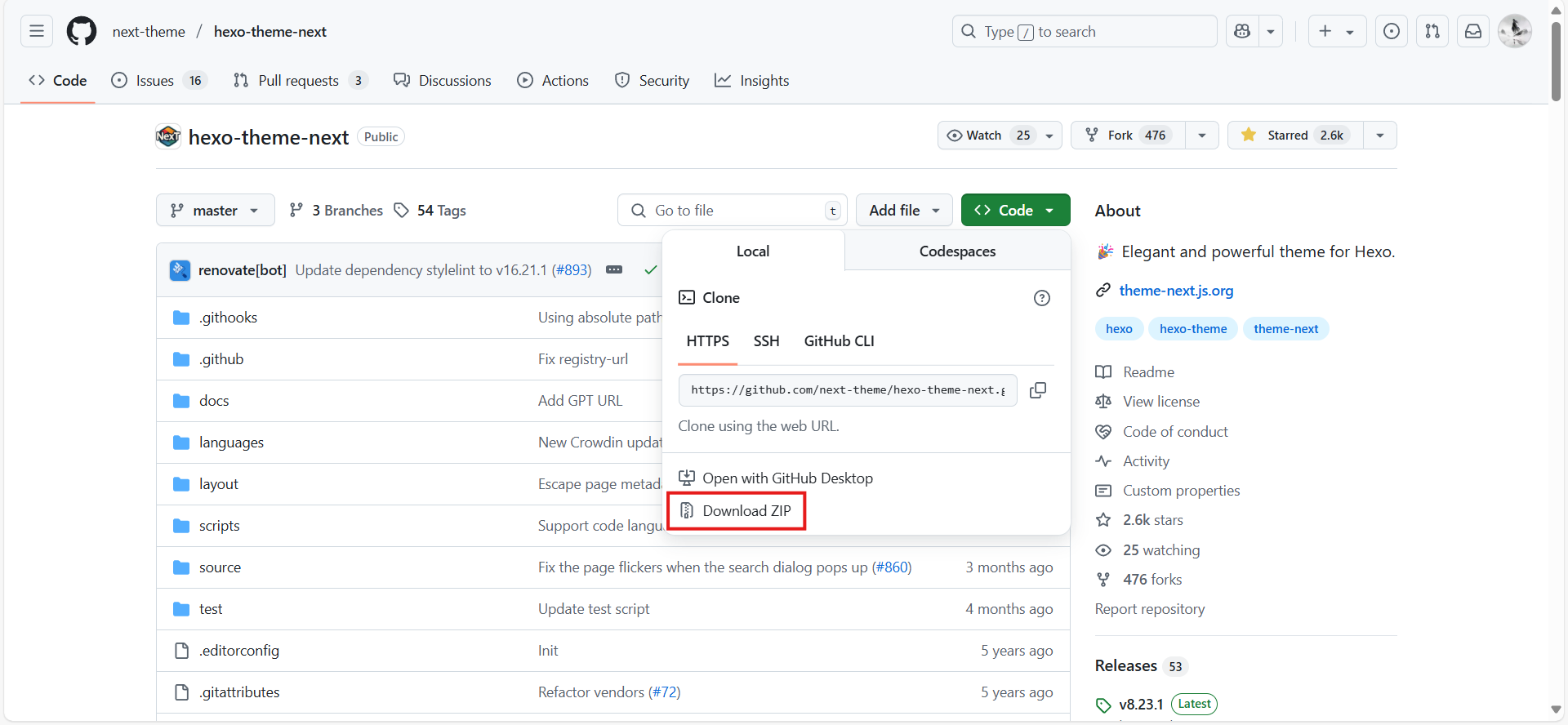This screenshot has width=1568, height=725.
Task: Open the notifications inbox icon
Action: [1472, 32]
